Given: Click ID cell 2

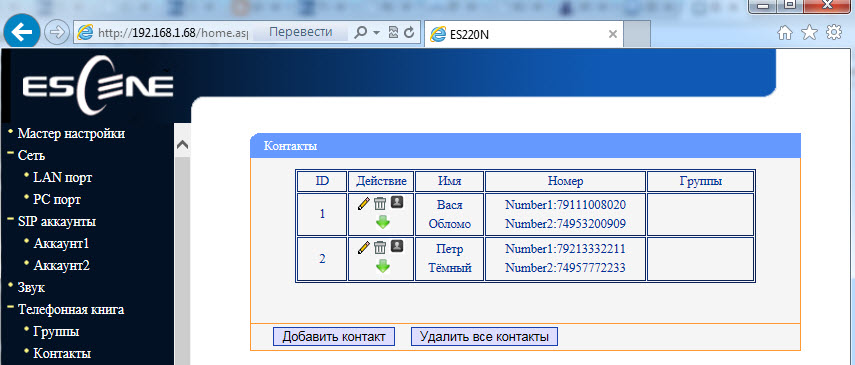Looking at the screenshot, I should (322, 259).
